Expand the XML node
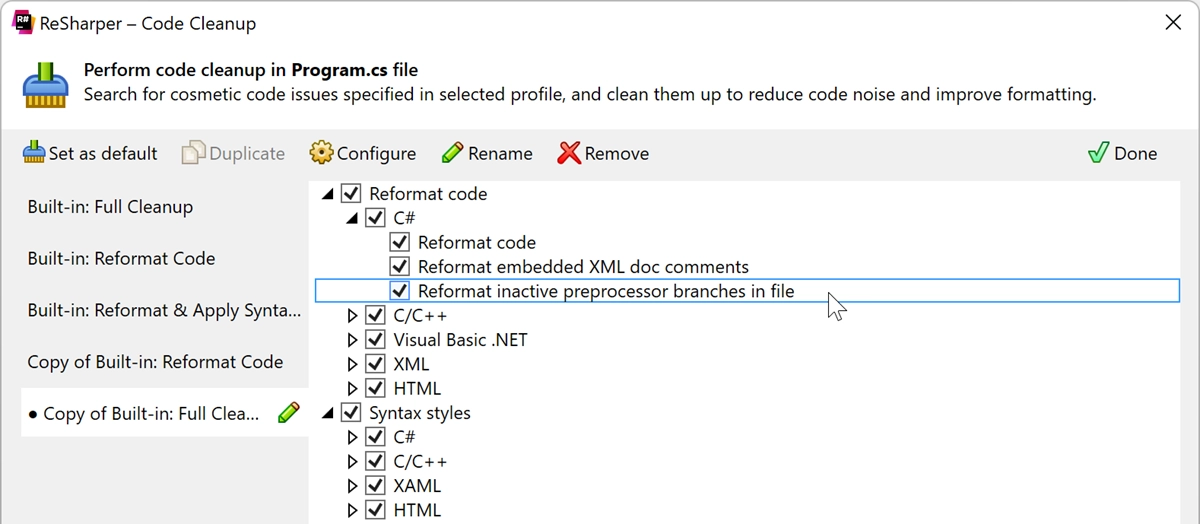 click(352, 364)
